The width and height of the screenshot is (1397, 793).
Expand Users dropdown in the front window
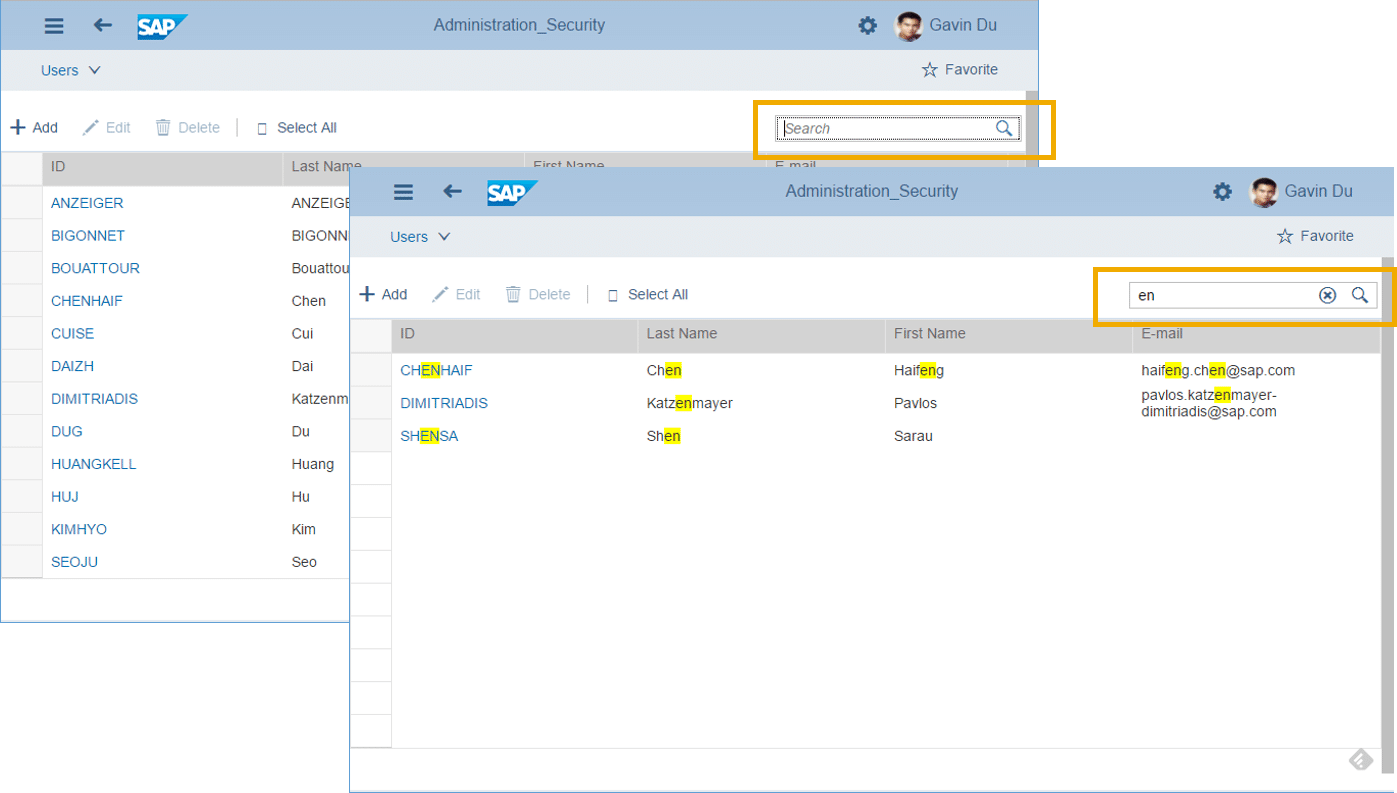[x=420, y=237]
